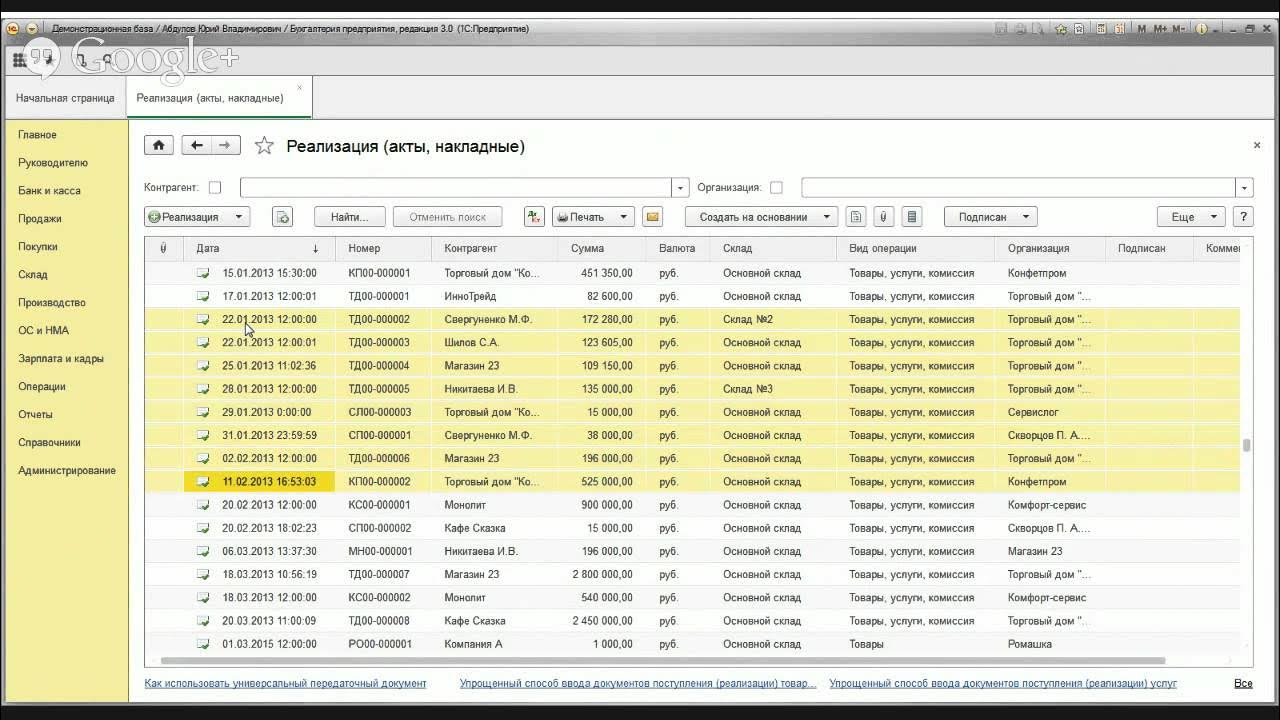Sort the list by the Сумма column header
Viewport: 1280px width, 720px height.
pos(602,248)
